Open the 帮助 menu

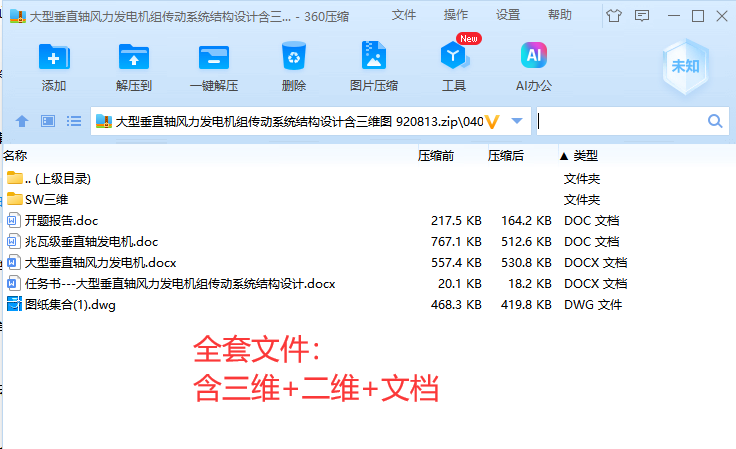560,15
